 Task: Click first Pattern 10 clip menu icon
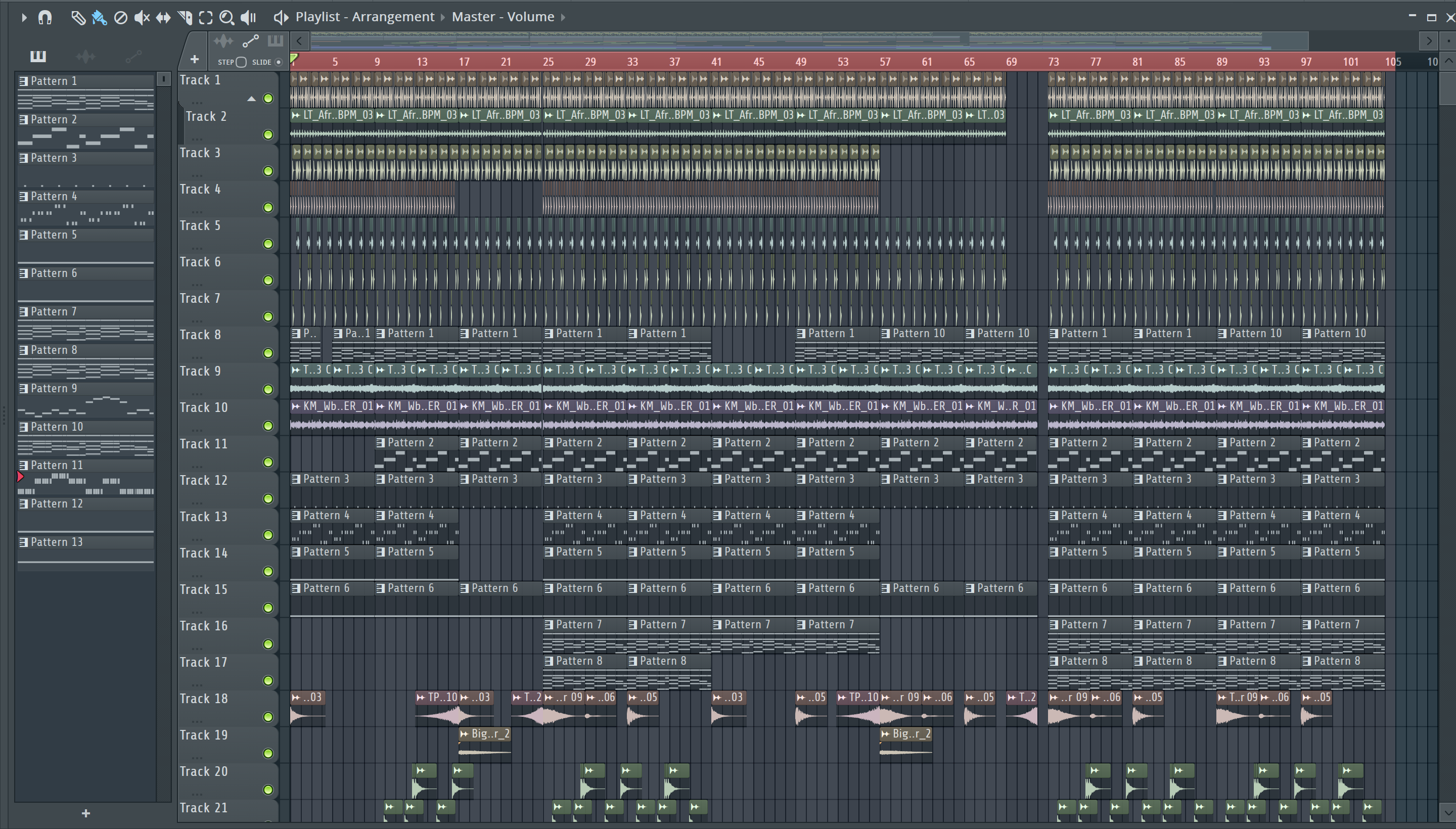click(x=885, y=334)
